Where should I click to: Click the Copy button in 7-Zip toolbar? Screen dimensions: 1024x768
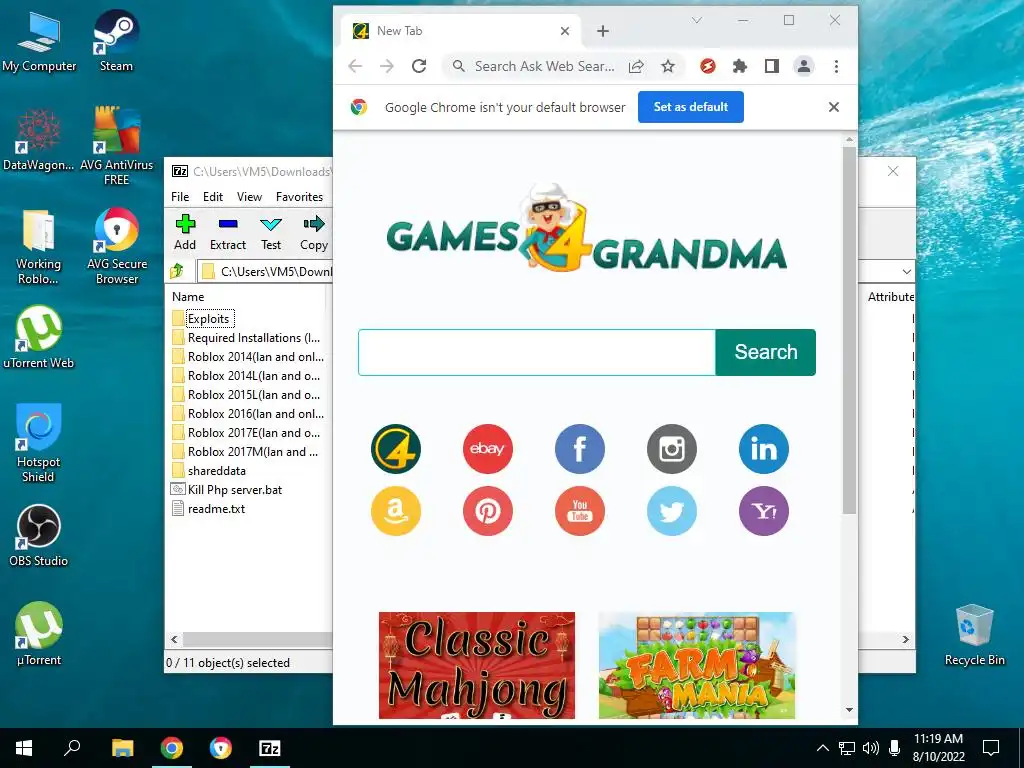(314, 232)
